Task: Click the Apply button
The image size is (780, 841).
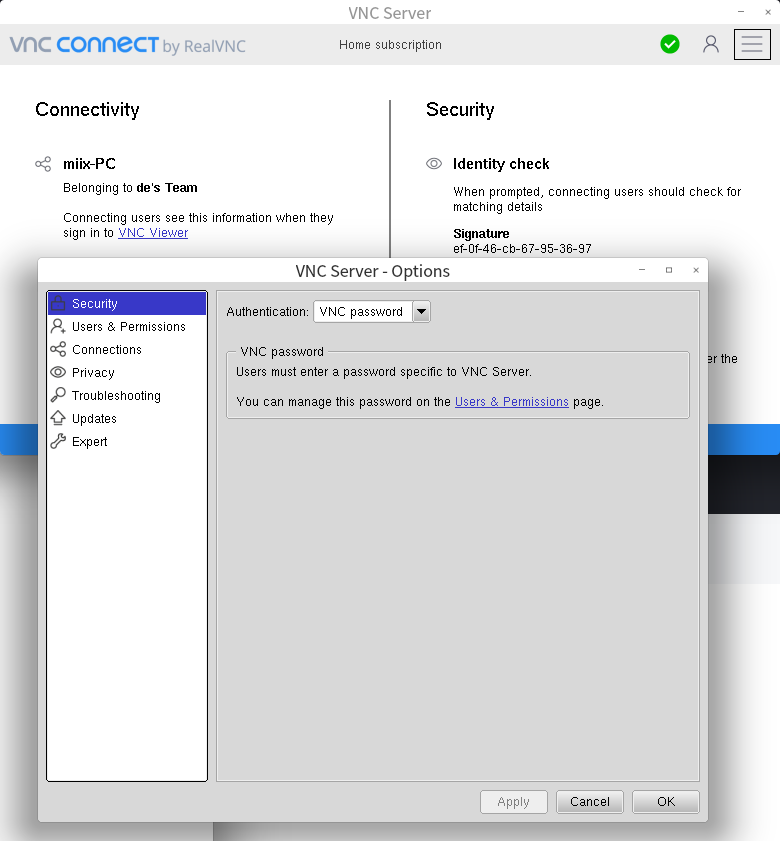Action: (513, 802)
